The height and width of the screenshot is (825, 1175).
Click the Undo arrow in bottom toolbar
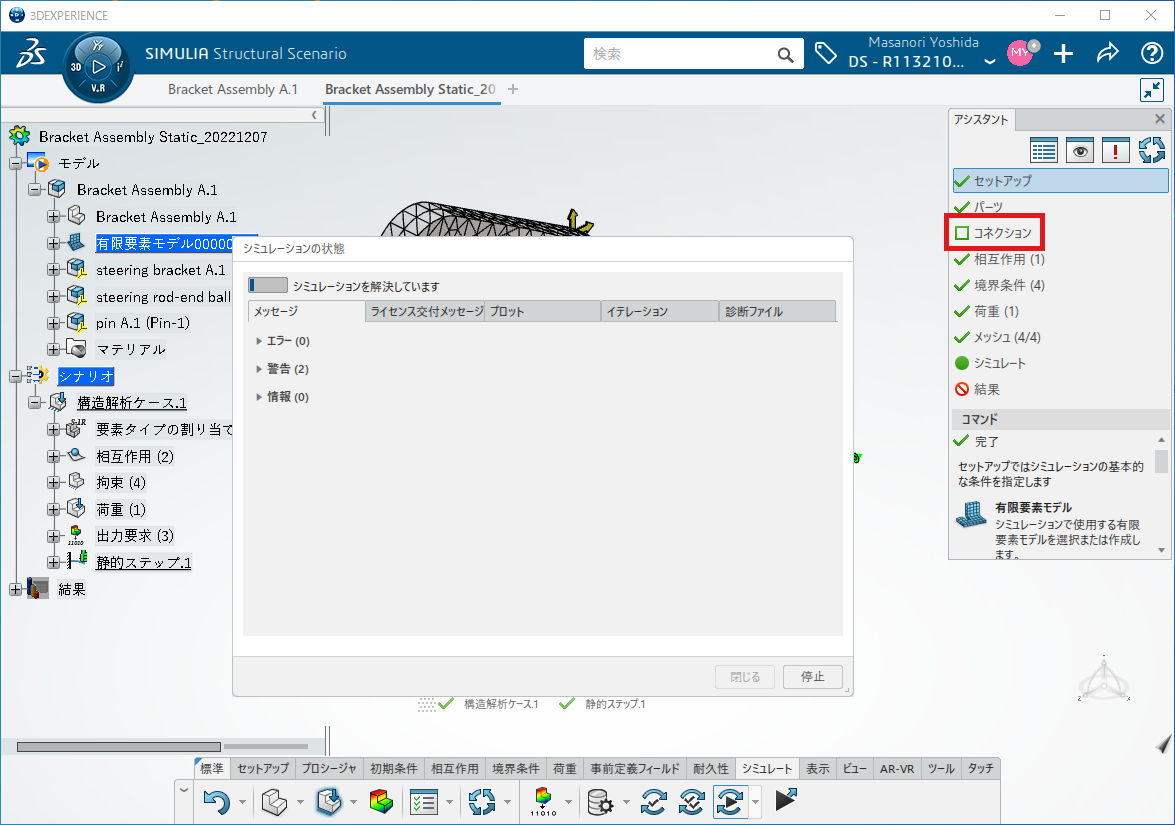217,802
